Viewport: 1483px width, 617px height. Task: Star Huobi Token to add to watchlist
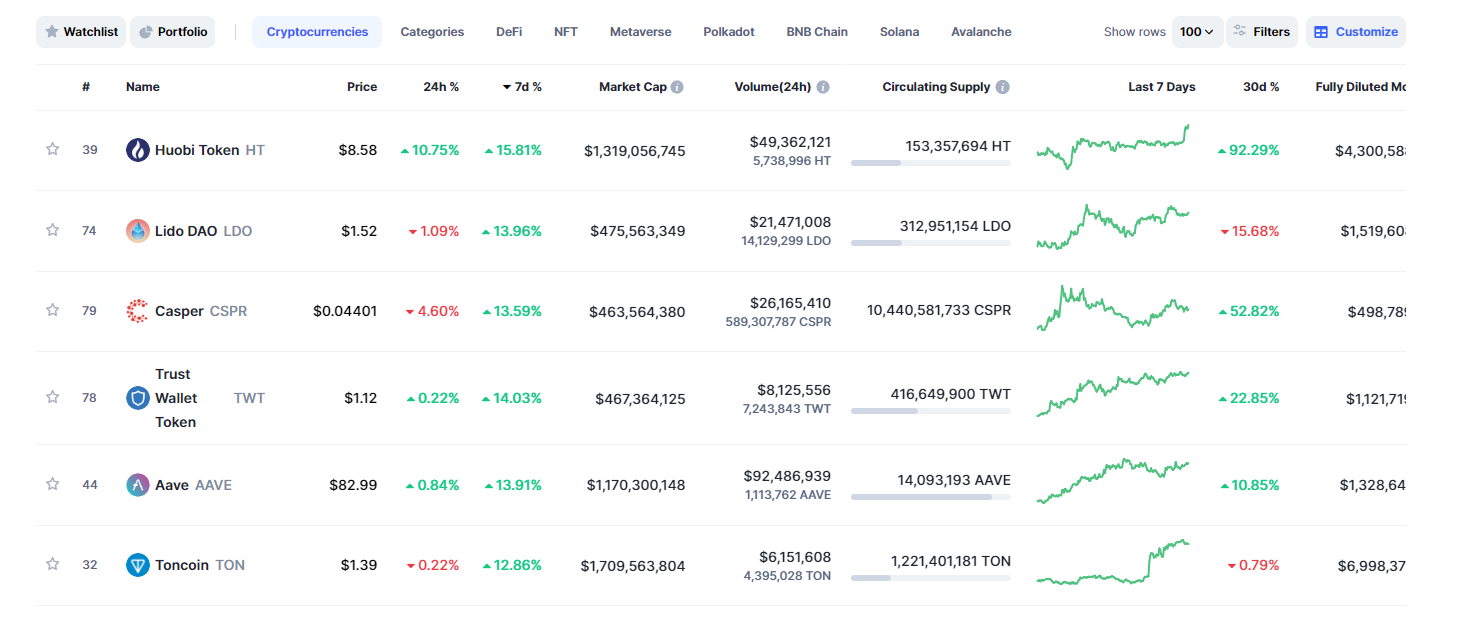pyautogui.click(x=53, y=150)
